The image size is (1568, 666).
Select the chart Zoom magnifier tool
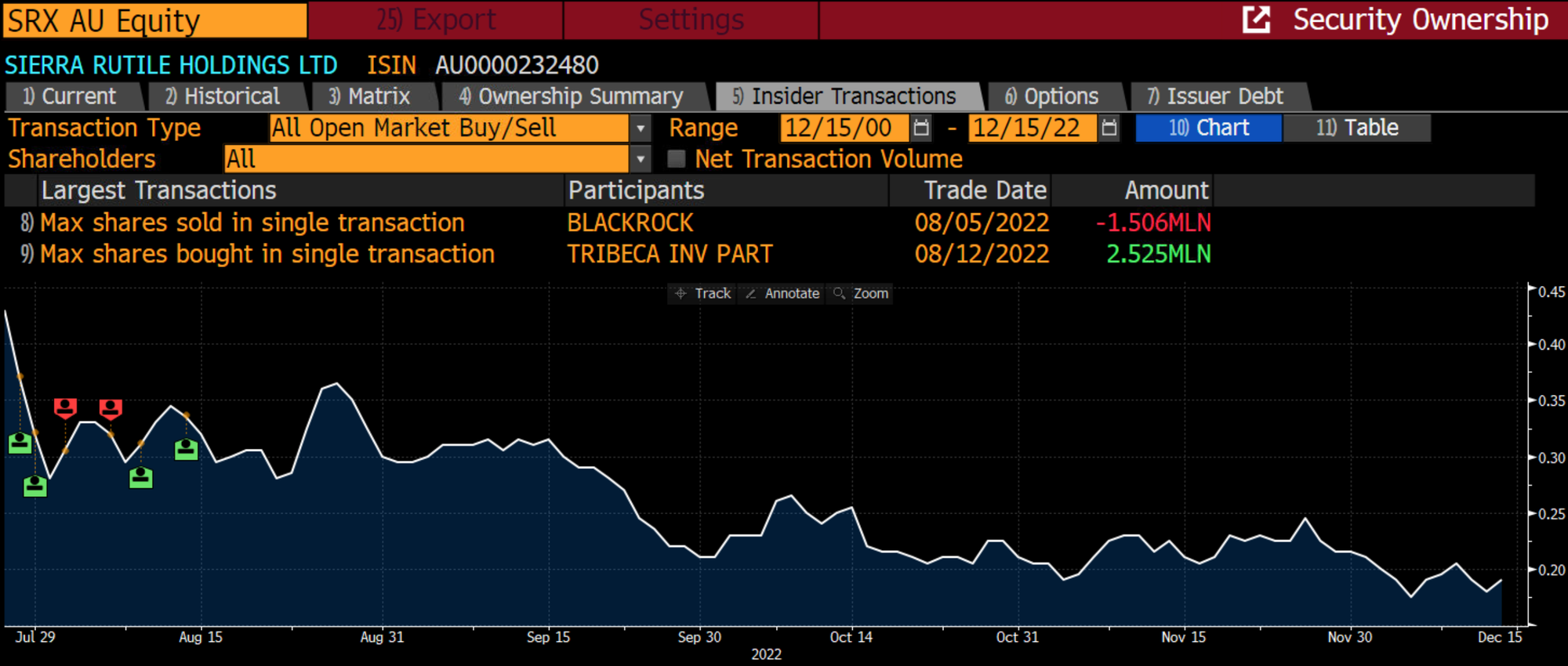click(861, 293)
